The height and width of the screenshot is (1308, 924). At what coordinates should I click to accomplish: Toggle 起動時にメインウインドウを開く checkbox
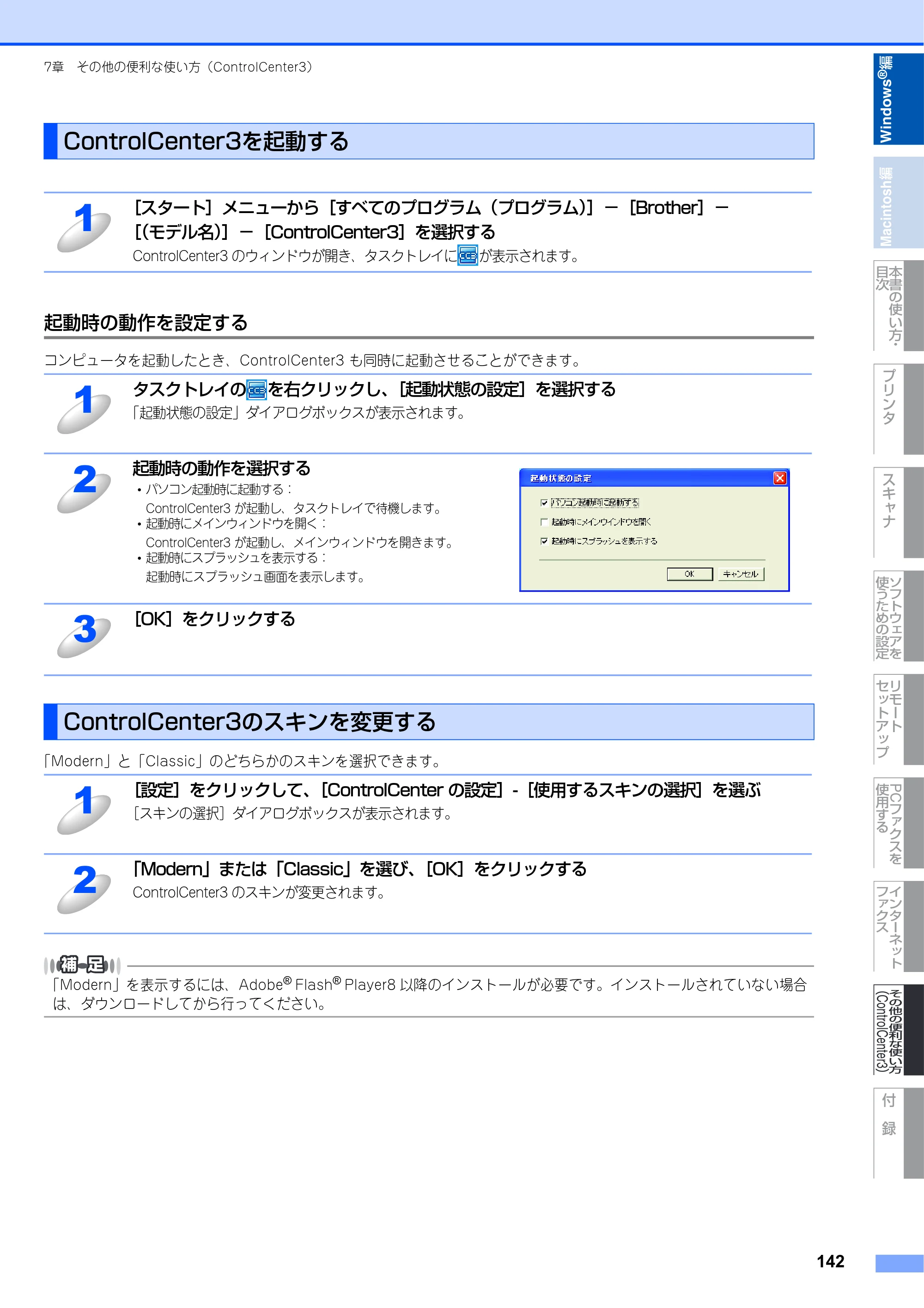click(544, 522)
